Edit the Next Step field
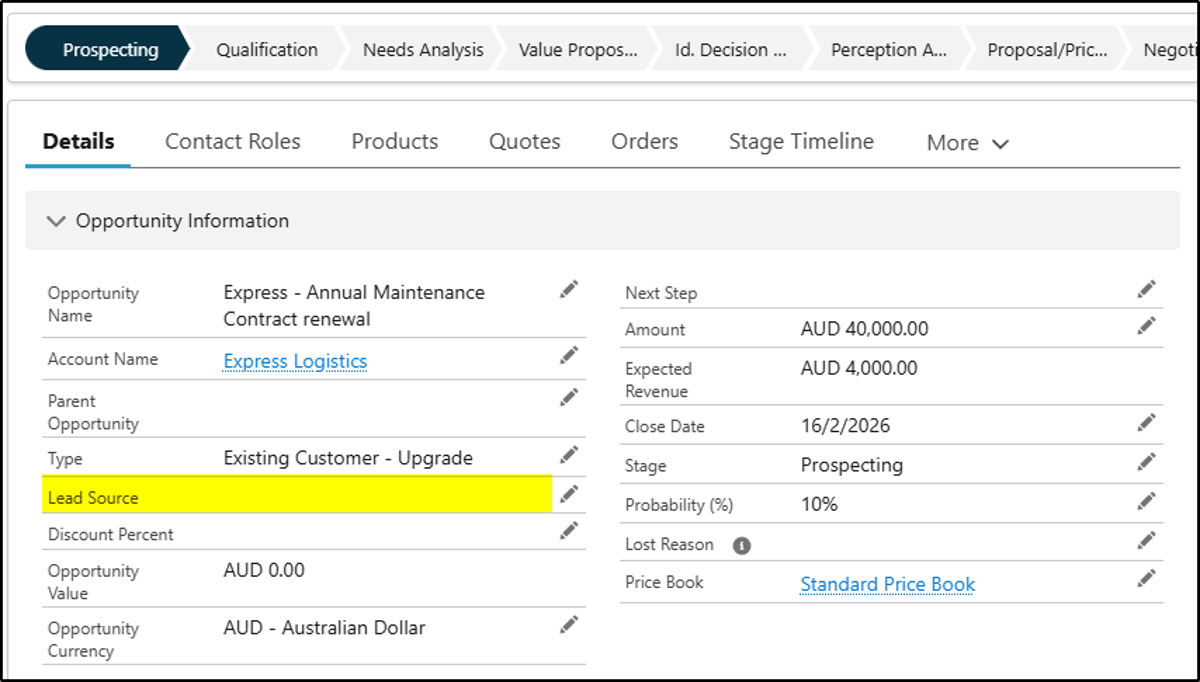Screen dimensions: 1200x682 (1146, 288)
